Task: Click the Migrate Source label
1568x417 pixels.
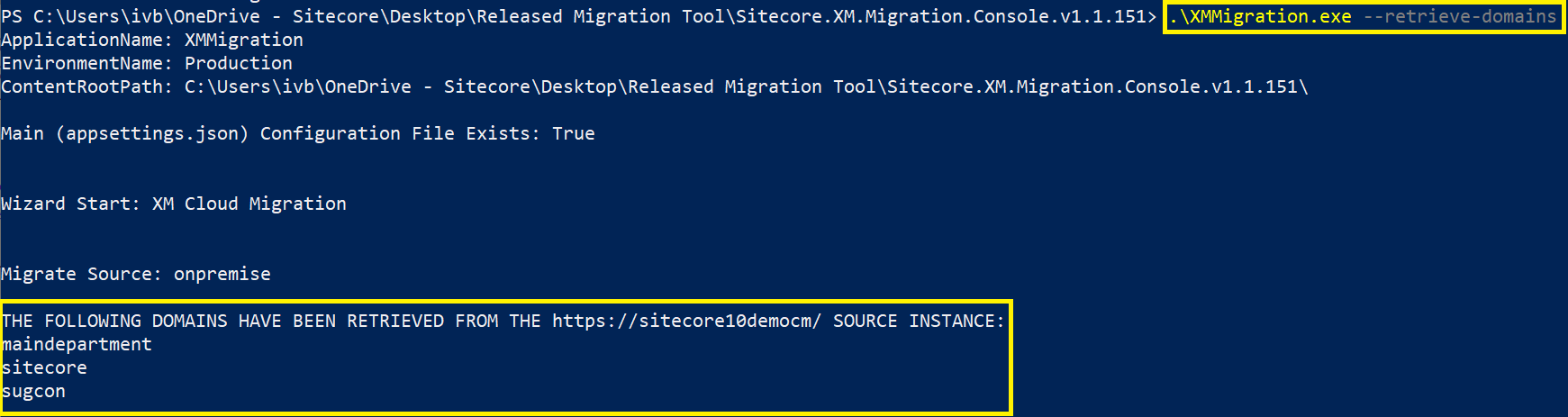Action: coord(81,275)
